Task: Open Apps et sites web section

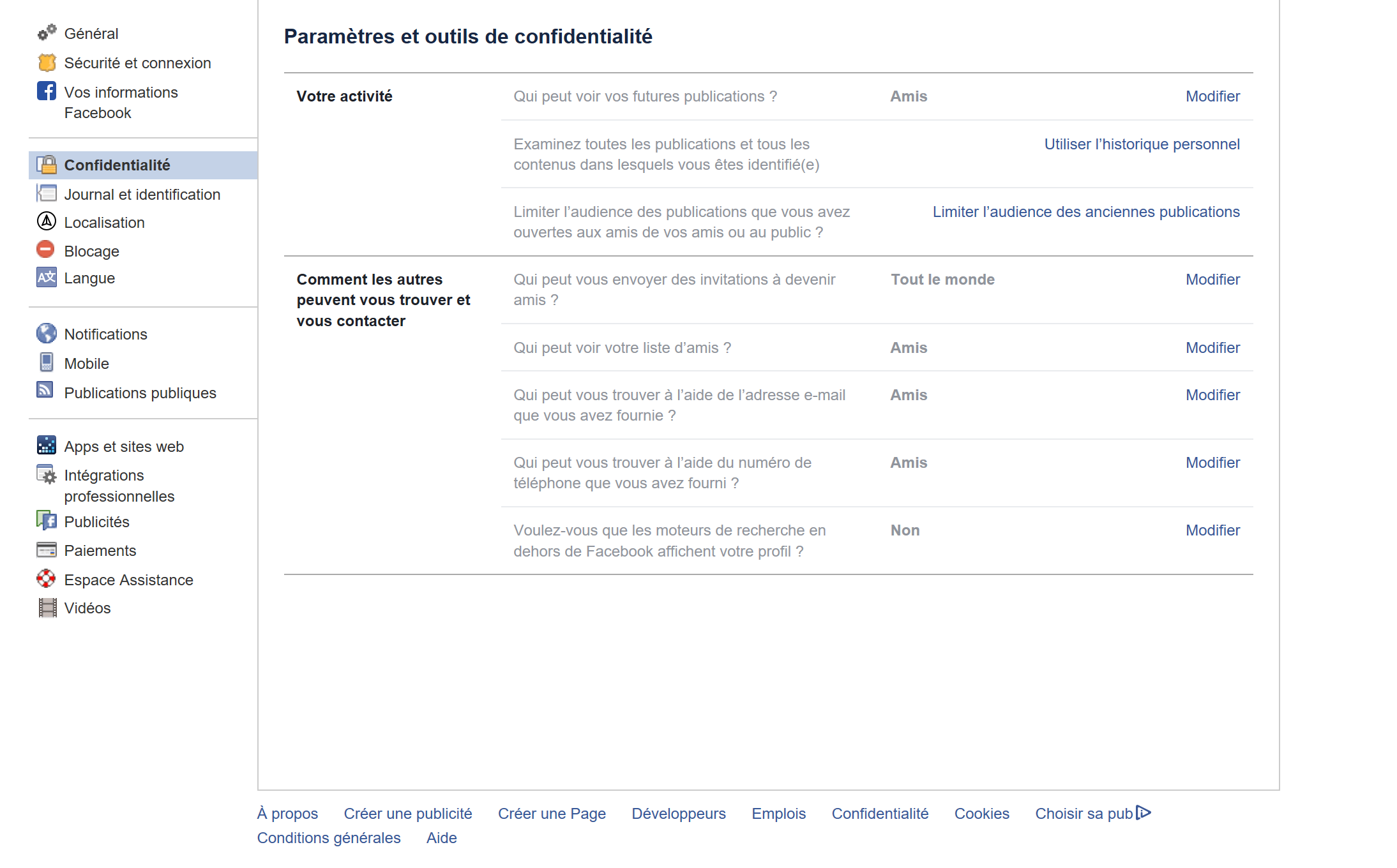Action: coord(124,447)
